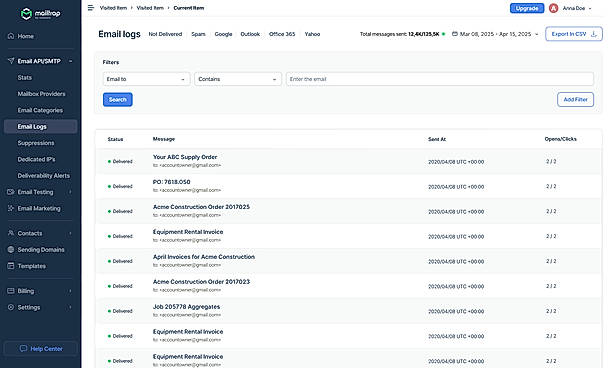Switch to Not Delivered tab
This screenshot has height=368, width=615.
(x=165, y=34)
